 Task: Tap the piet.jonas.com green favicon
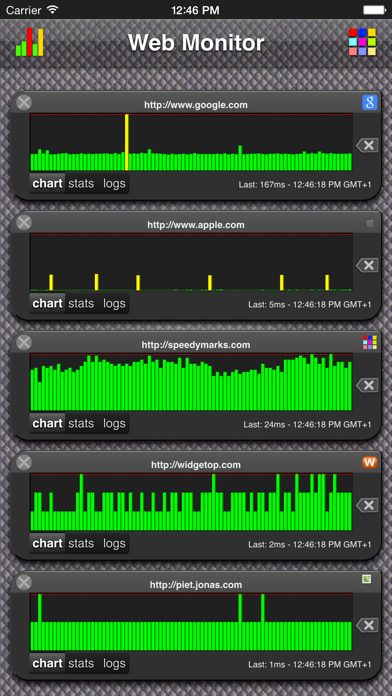coord(366,579)
